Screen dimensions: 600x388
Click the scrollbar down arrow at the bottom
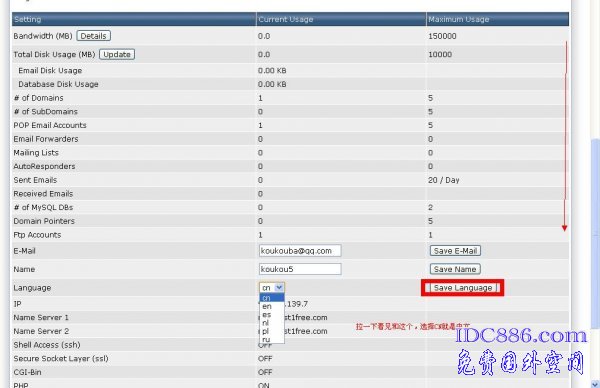tap(595, 383)
